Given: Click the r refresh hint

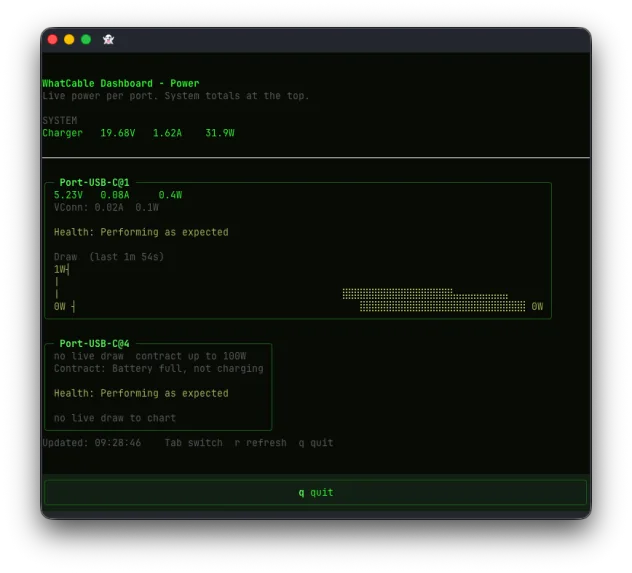Looking at the screenshot, I should click(260, 443).
